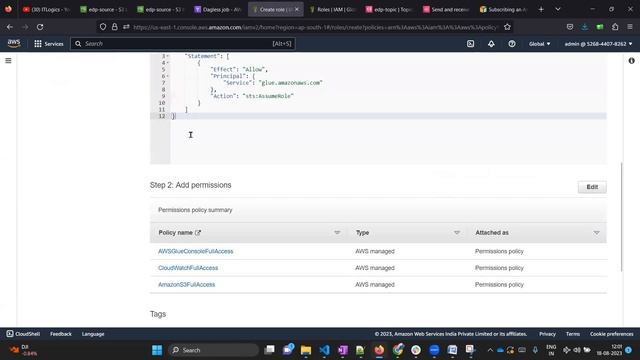The width and height of the screenshot is (640, 360).
Task: Click the Edit button for Step 2
Action: click(592, 187)
